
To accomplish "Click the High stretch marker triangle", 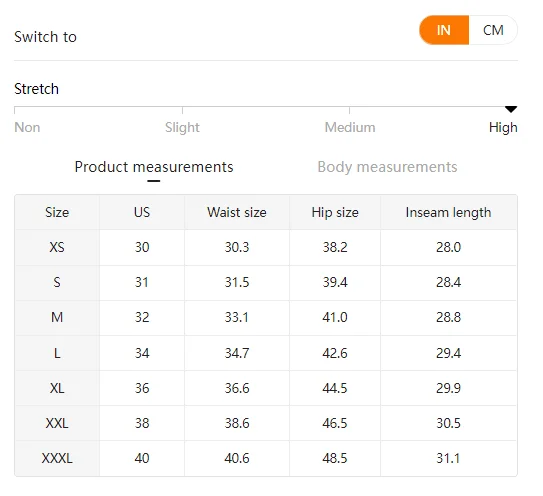I will (x=511, y=109).
